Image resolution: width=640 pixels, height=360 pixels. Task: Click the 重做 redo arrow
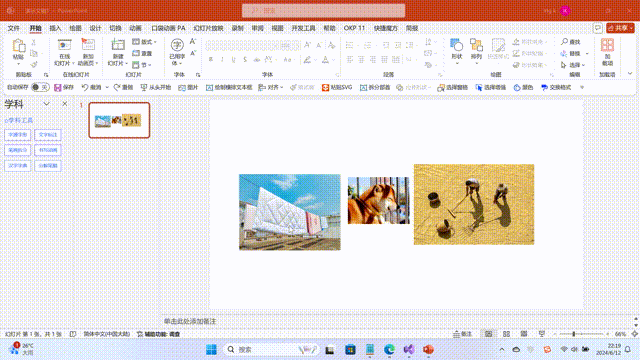tap(117, 87)
